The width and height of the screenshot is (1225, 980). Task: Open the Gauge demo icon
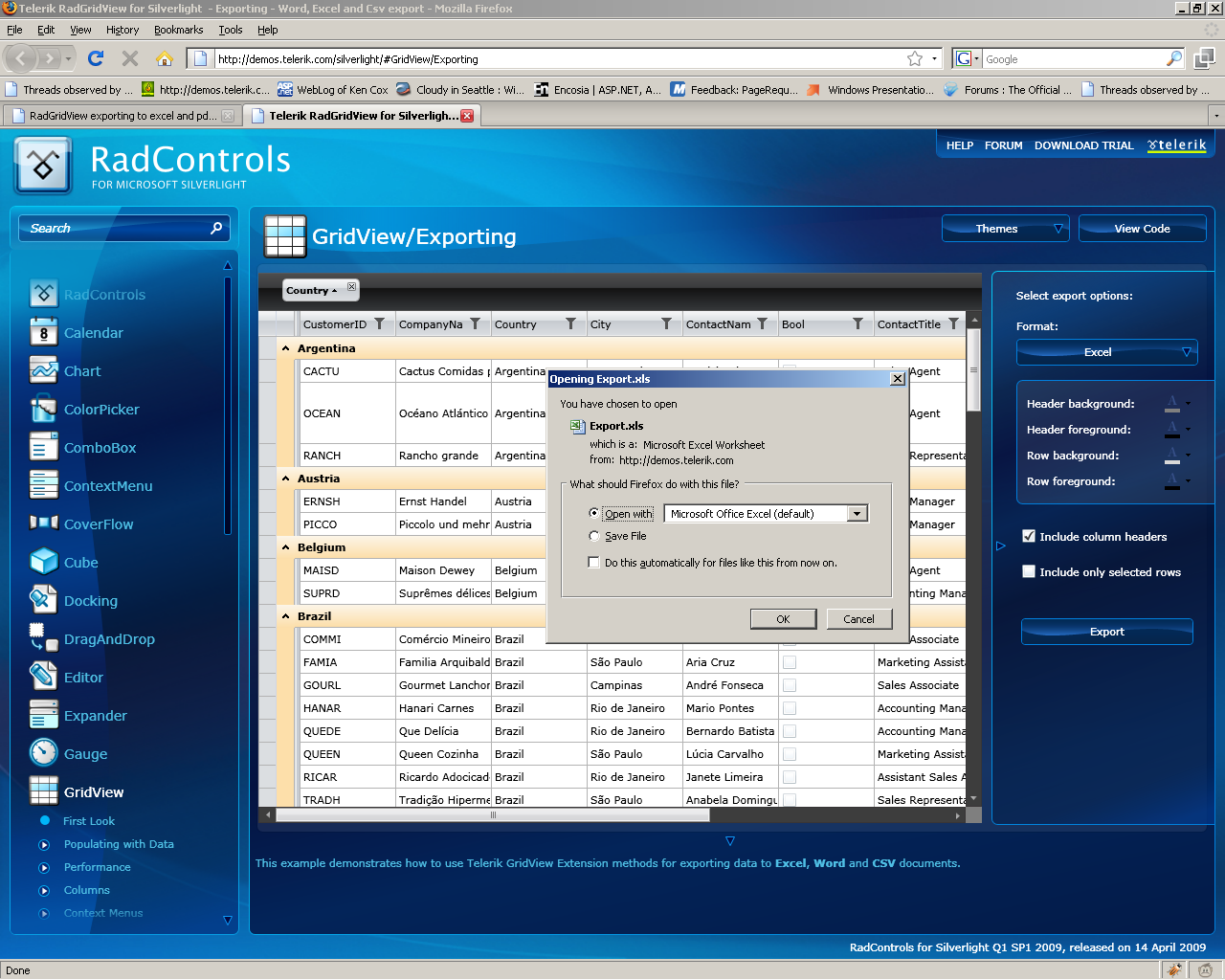(x=43, y=753)
